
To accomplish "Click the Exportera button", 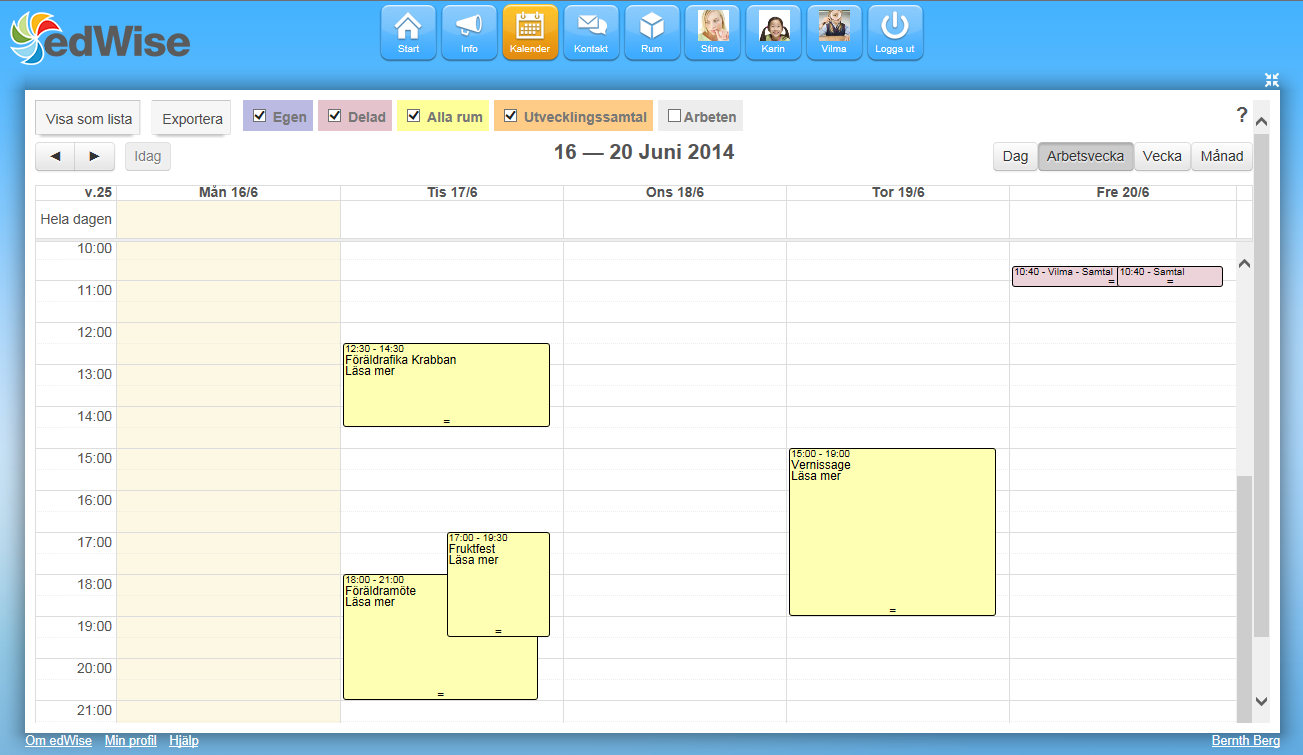I will (192, 118).
